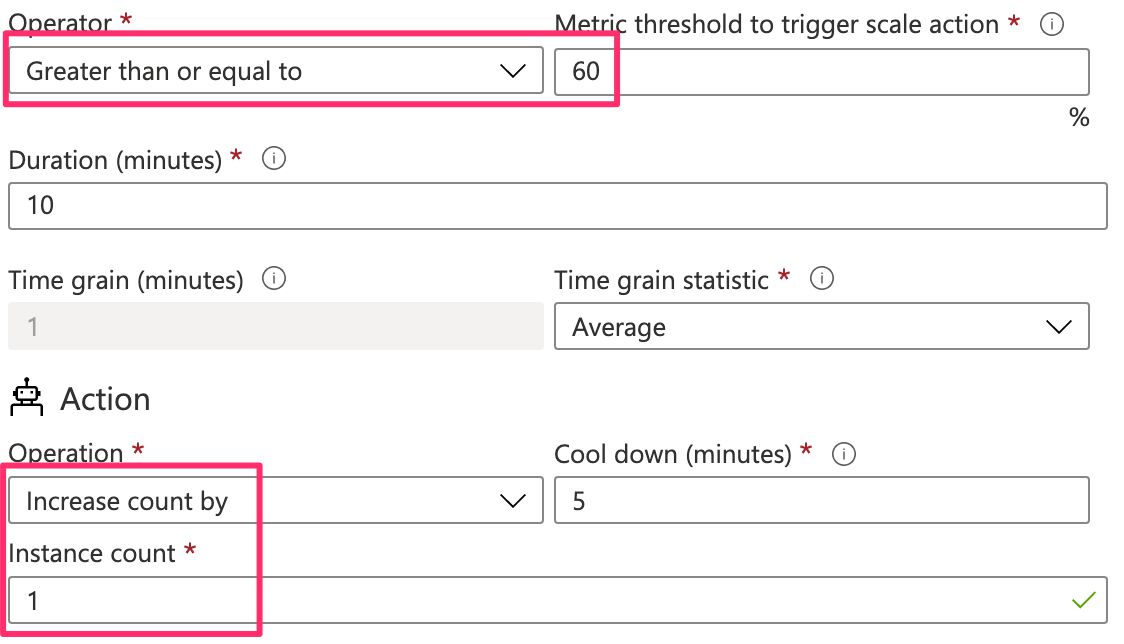Click the robot icon beside Action heading
Image resolution: width=1124 pixels, height=644 pixels.
[27, 397]
